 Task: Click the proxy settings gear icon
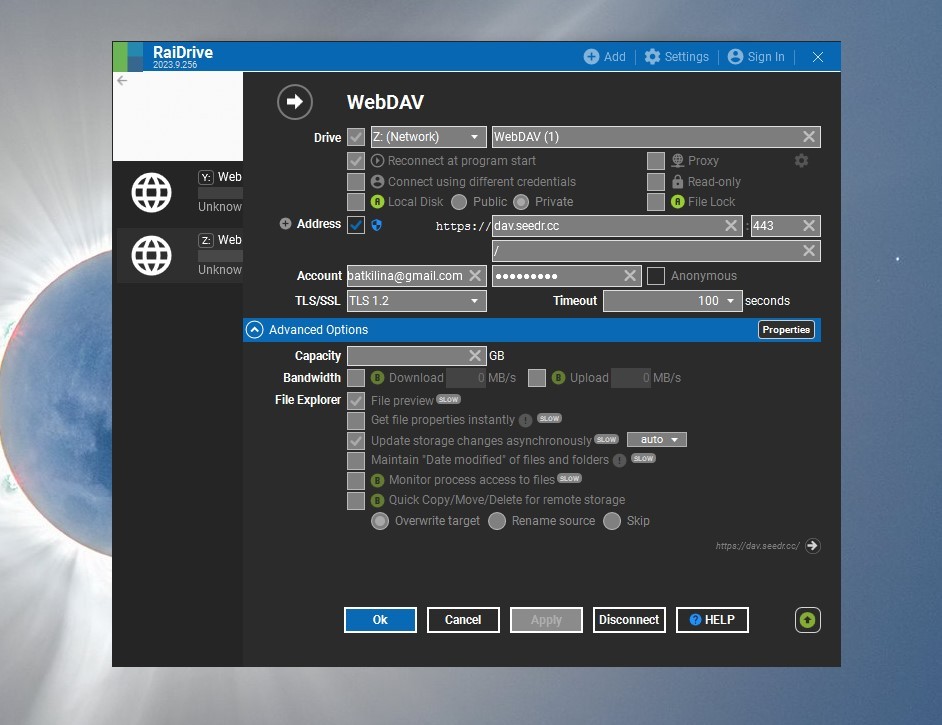(x=801, y=161)
